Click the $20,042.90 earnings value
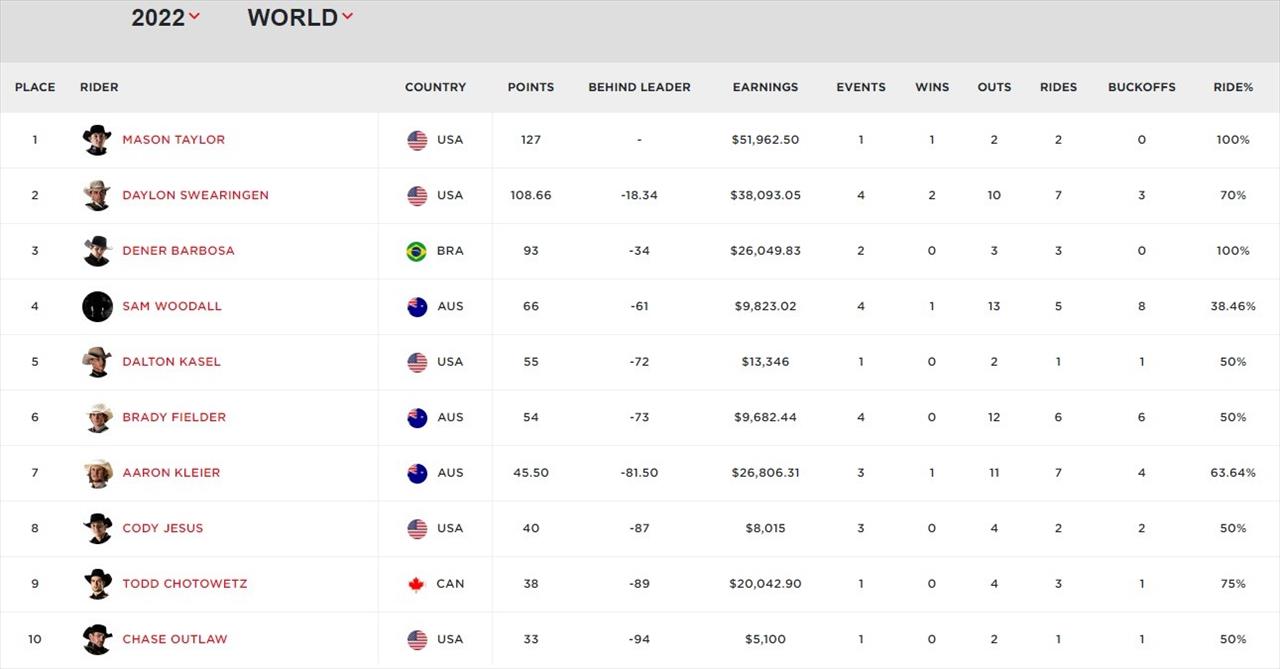Viewport: 1280px width, 669px height. (765, 584)
